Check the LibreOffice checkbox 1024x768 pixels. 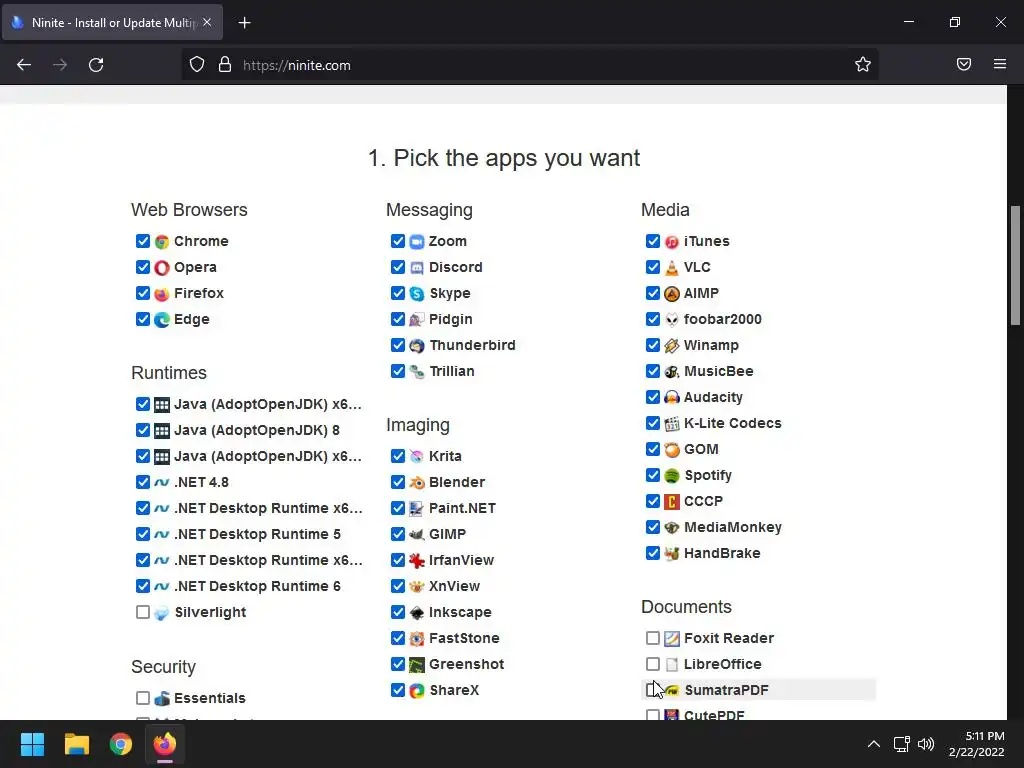coord(652,664)
